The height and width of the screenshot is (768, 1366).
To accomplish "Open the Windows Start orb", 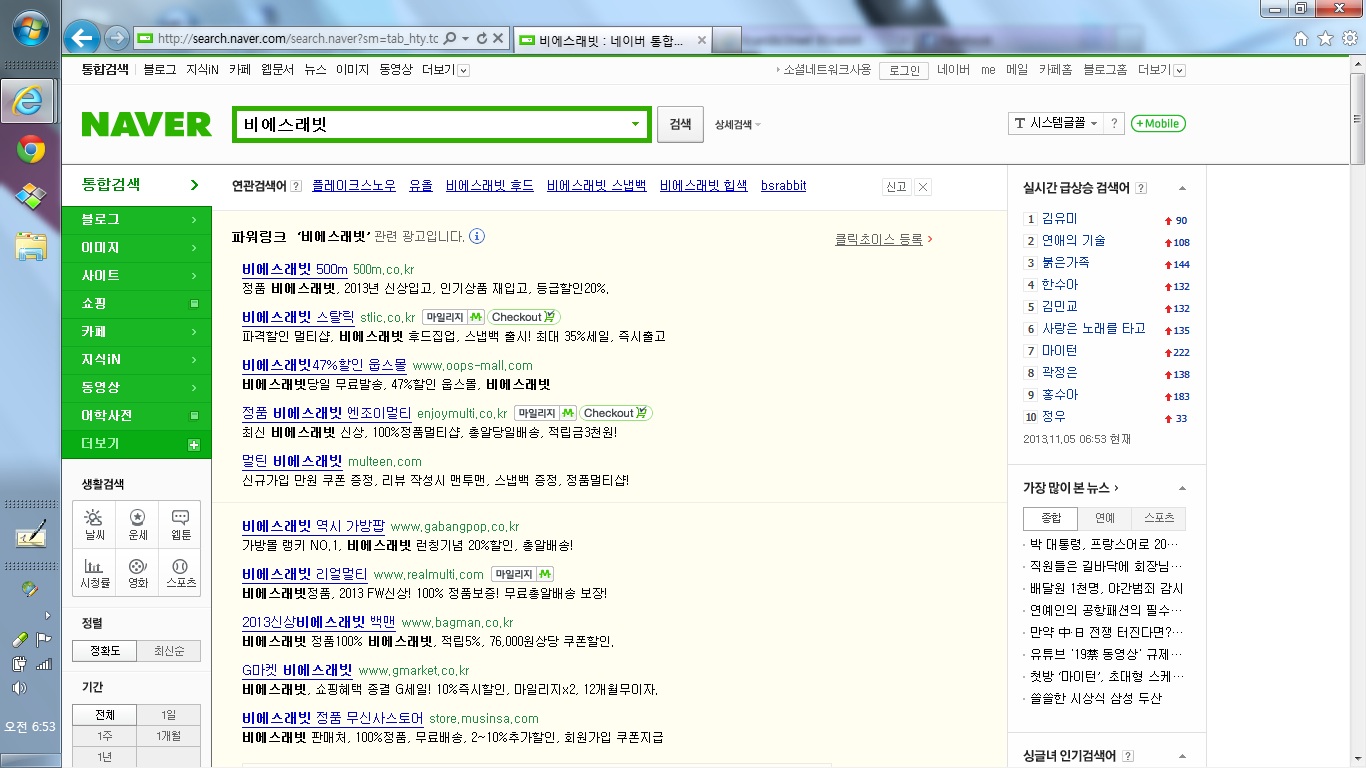I will click(x=30, y=28).
